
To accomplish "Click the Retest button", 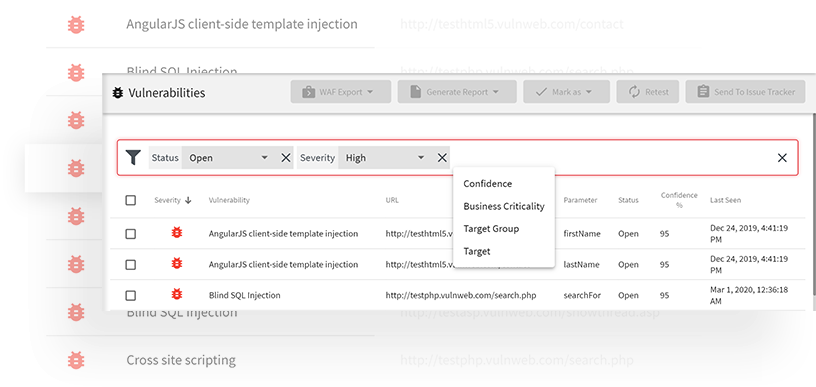I will pyautogui.click(x=648, y=92).
